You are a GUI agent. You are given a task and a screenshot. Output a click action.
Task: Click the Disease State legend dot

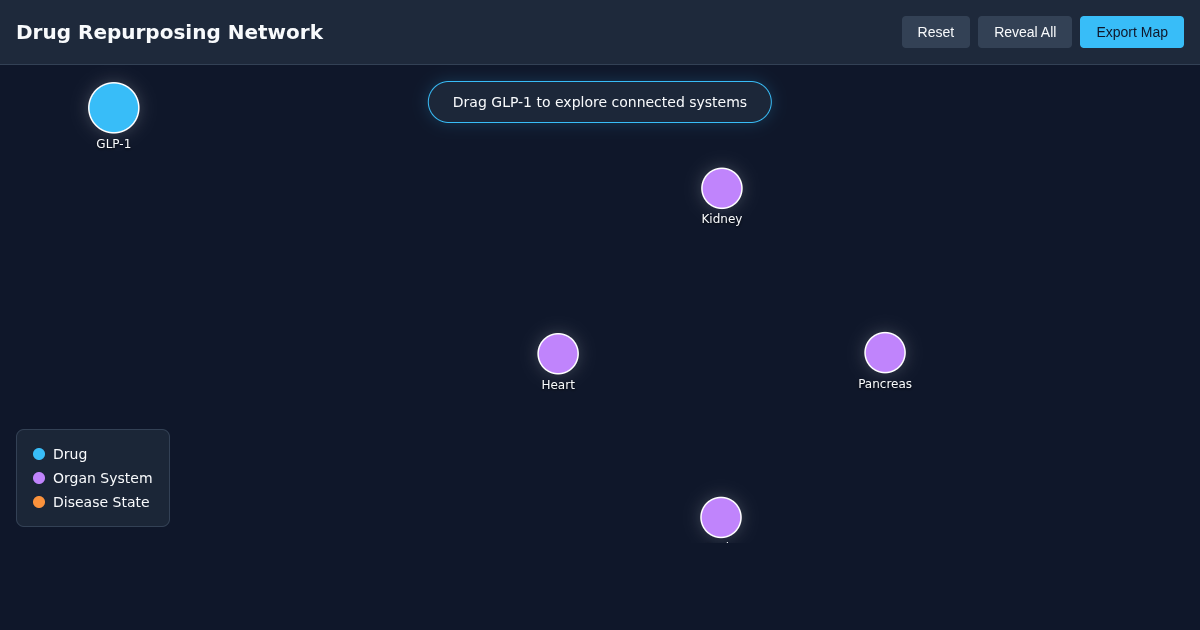coord(39,502)
